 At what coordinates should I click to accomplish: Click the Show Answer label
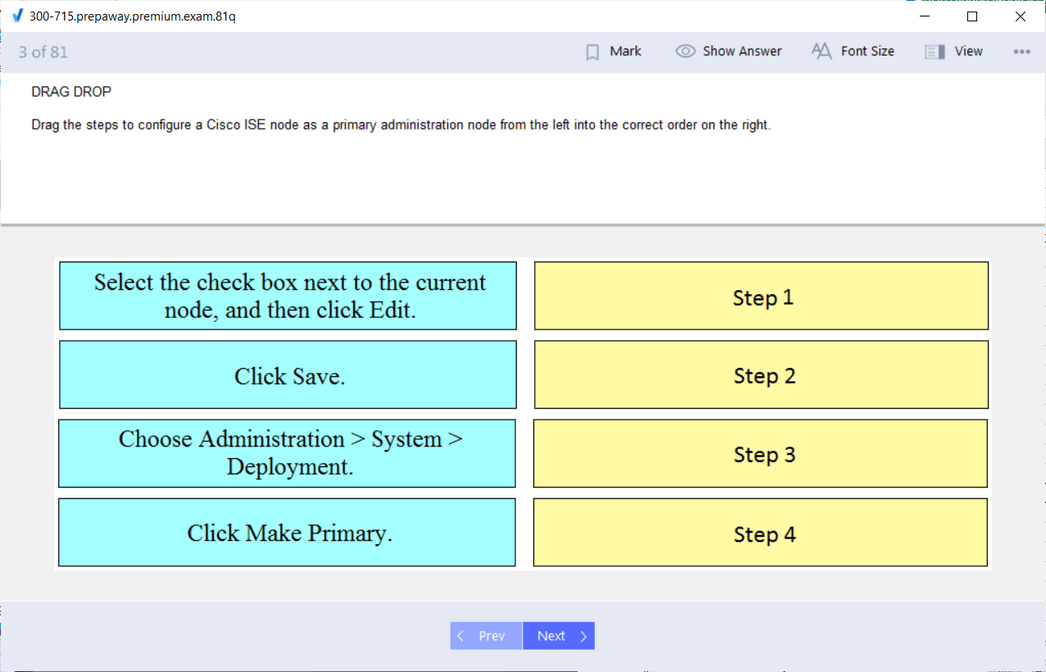click(742, 51)
